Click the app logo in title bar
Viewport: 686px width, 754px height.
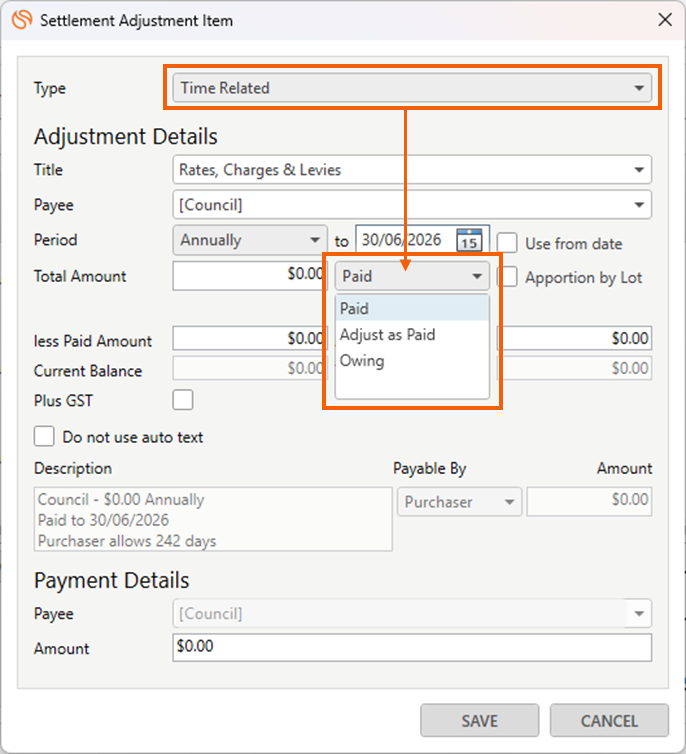[21, 20]
